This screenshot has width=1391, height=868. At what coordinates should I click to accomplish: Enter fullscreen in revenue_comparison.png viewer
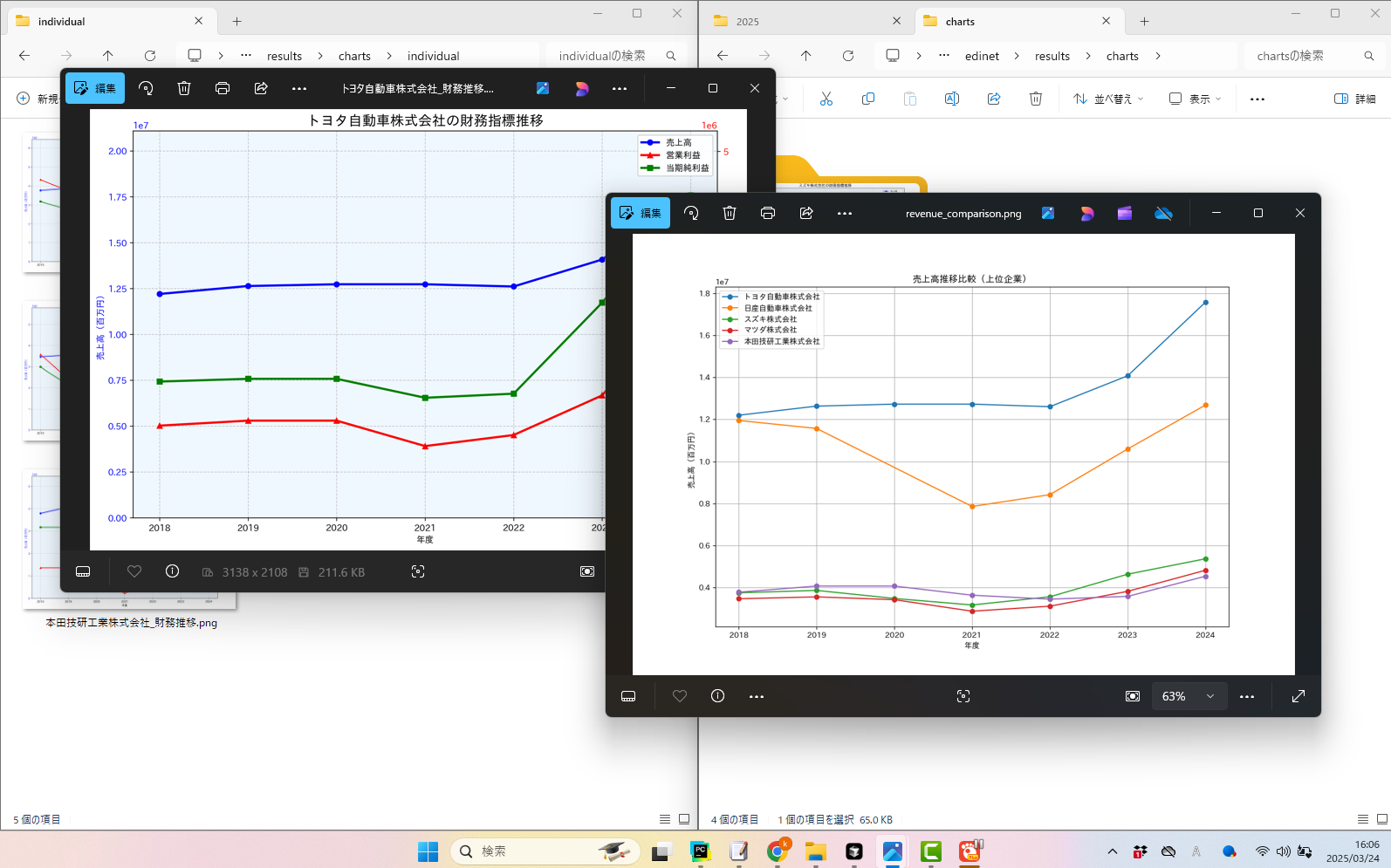1298,696
